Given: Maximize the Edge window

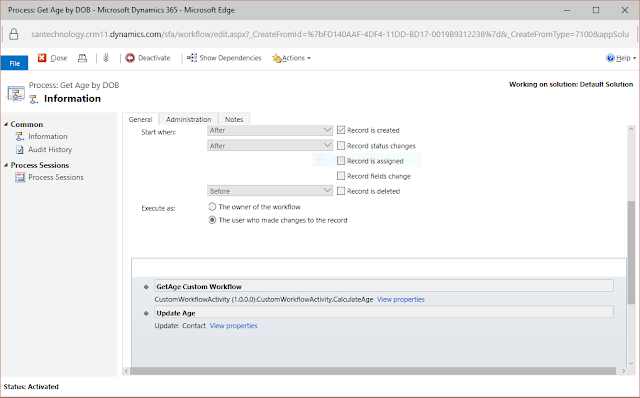Looking at the screenshot, I should click(596, 10).
